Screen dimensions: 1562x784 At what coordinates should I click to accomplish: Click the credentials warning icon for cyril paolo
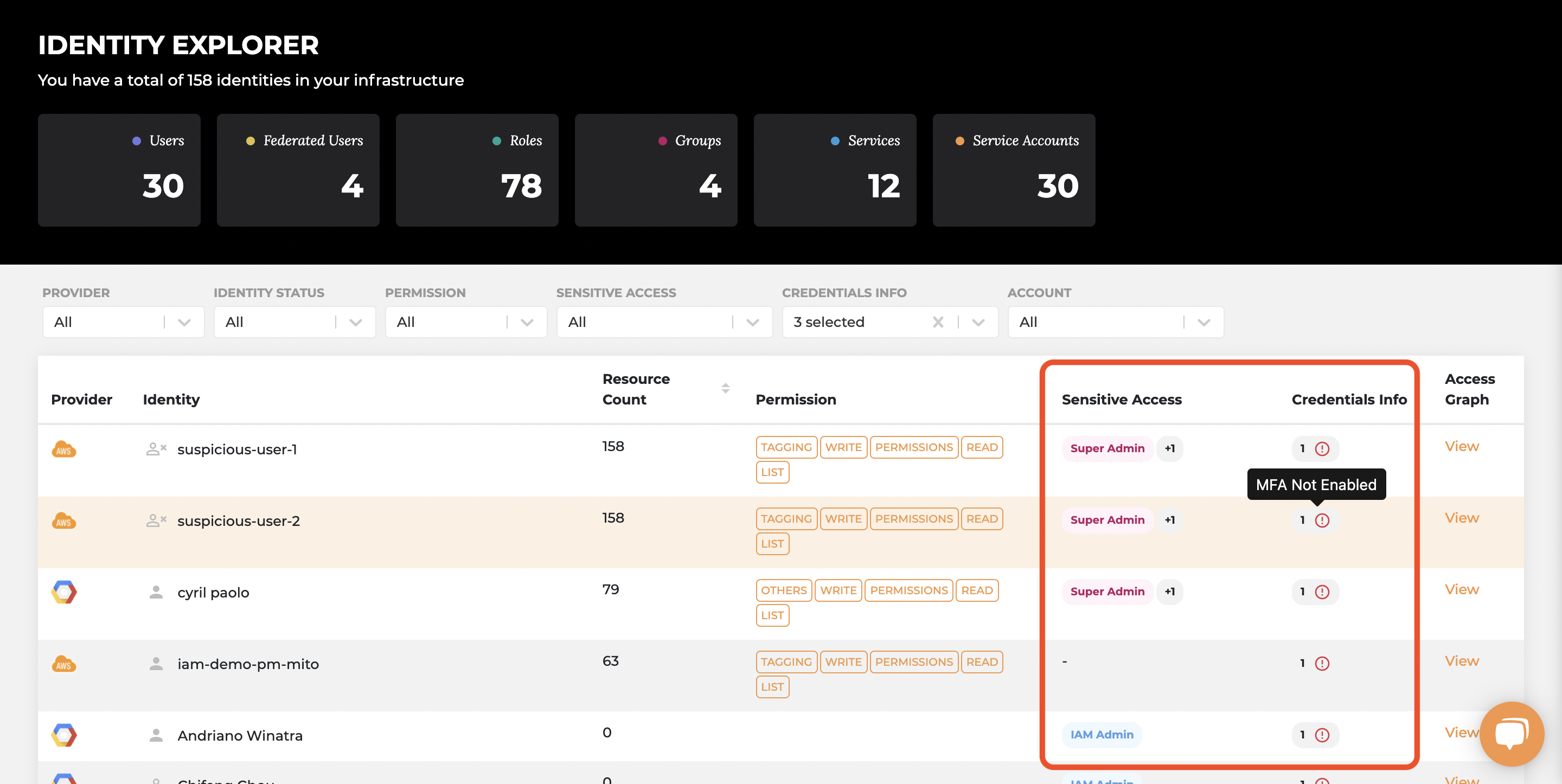[x=1322, y=592]
